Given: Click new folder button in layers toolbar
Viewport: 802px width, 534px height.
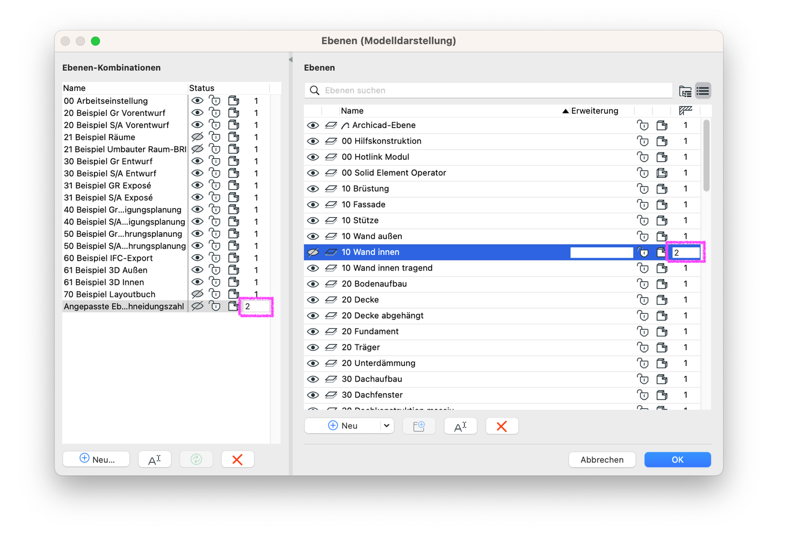Looking at the screenshot, I should pyautogui.click(x=419, y=426).
